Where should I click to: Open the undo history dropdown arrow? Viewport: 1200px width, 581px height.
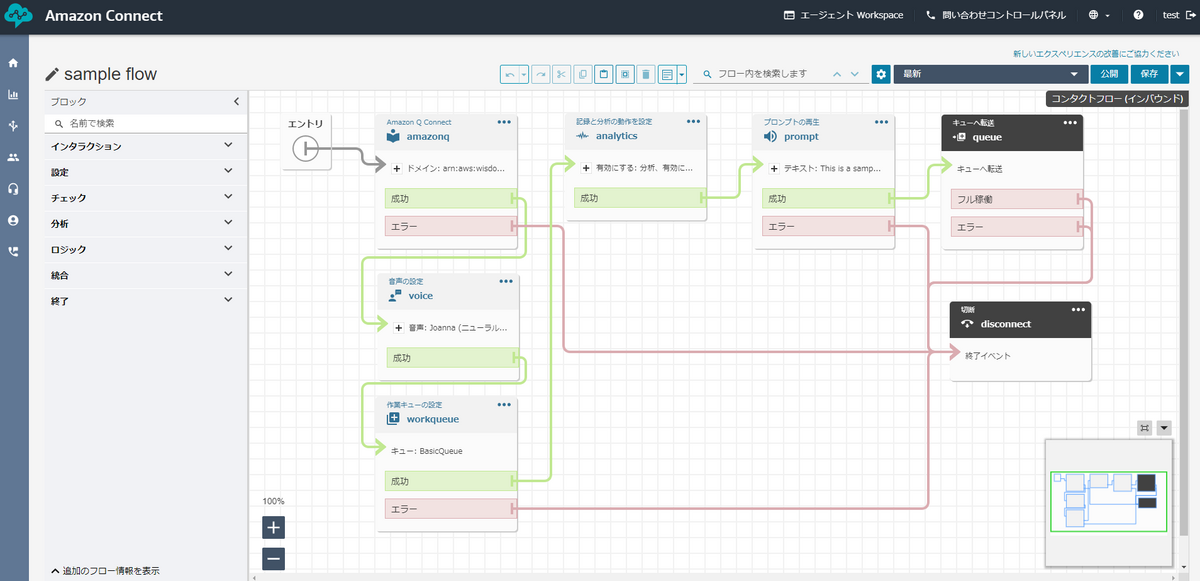[x=525, y=74]
